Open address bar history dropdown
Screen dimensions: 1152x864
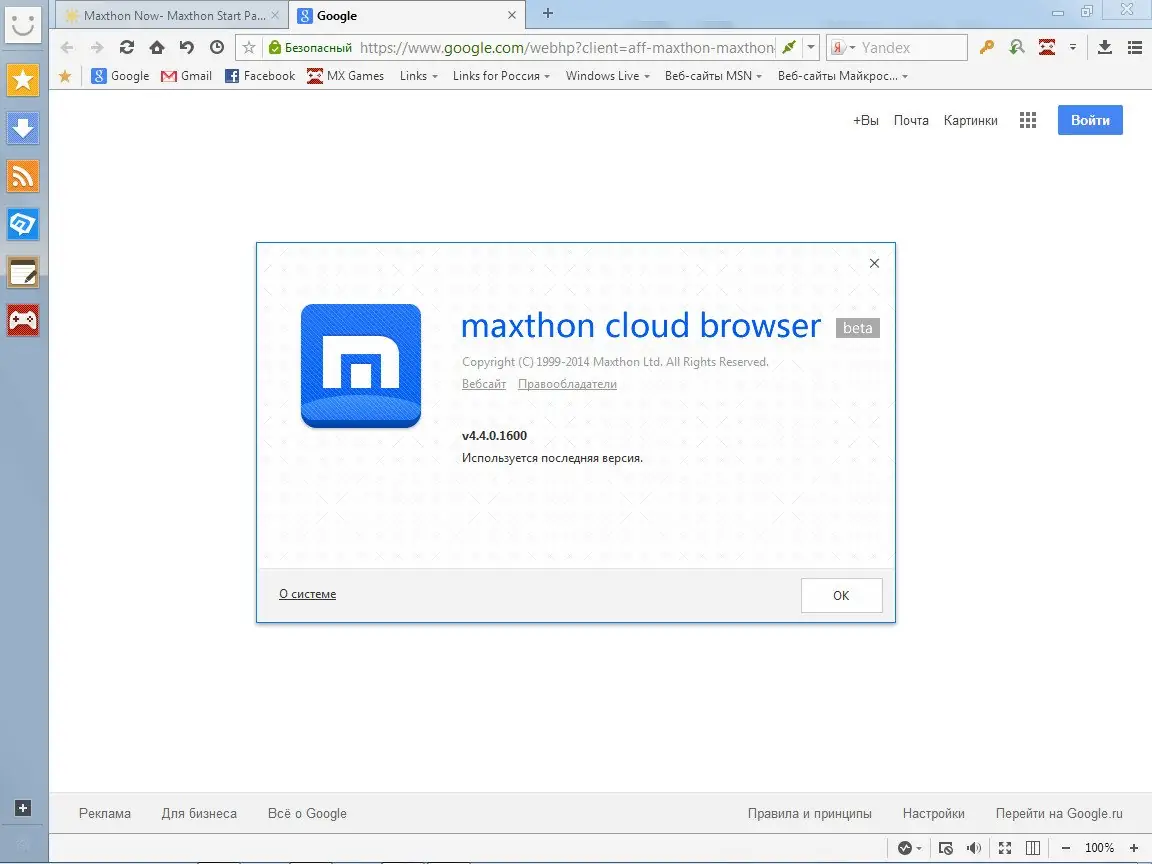[x=811, y=48]
